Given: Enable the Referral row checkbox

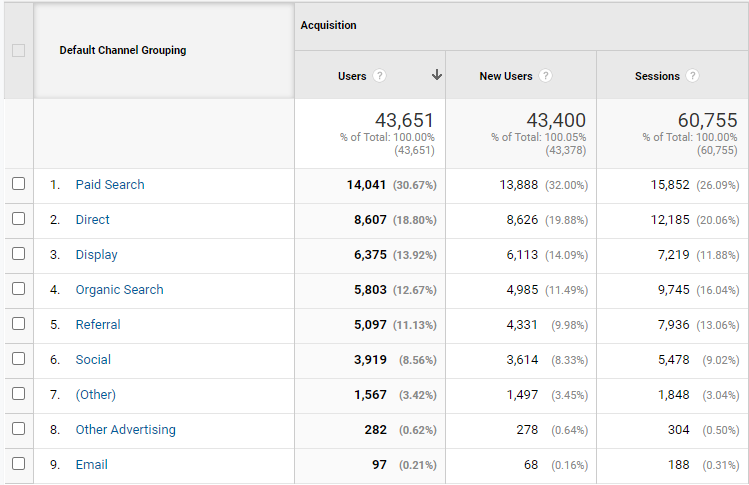Looking at the screenshot, I should pos(19,323).
